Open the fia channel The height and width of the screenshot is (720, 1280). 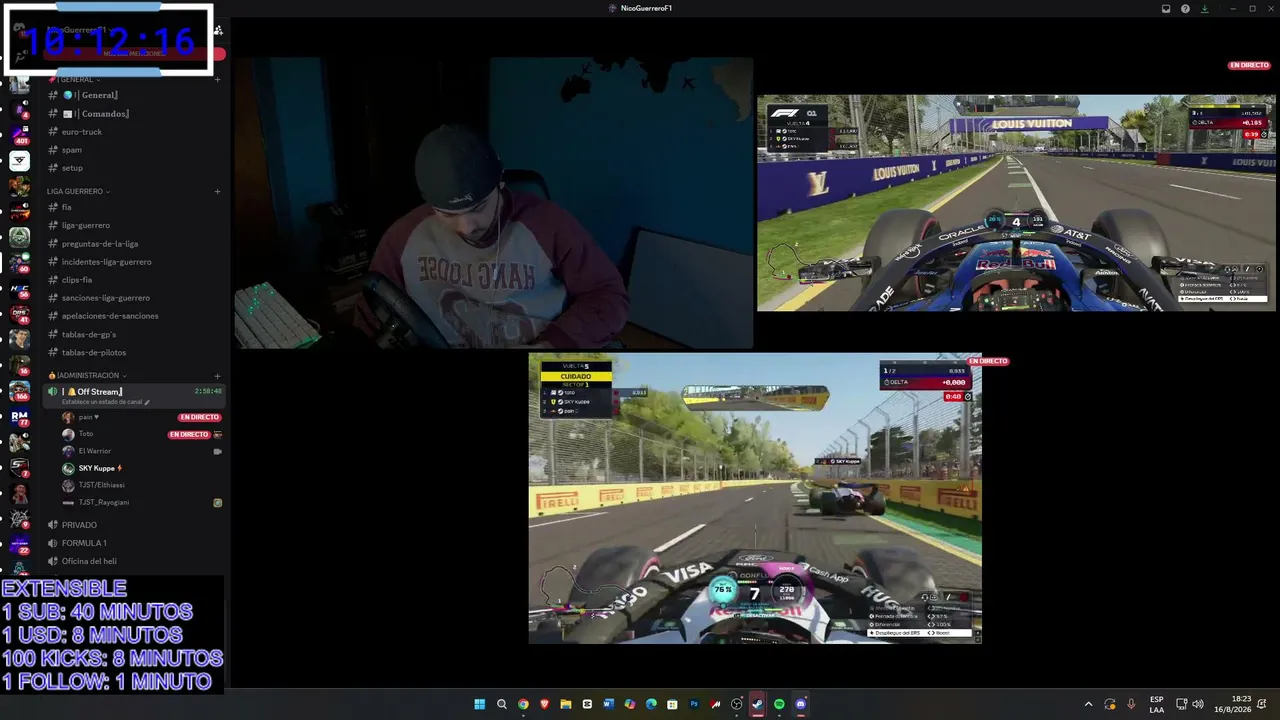click(x=134, y=207)
